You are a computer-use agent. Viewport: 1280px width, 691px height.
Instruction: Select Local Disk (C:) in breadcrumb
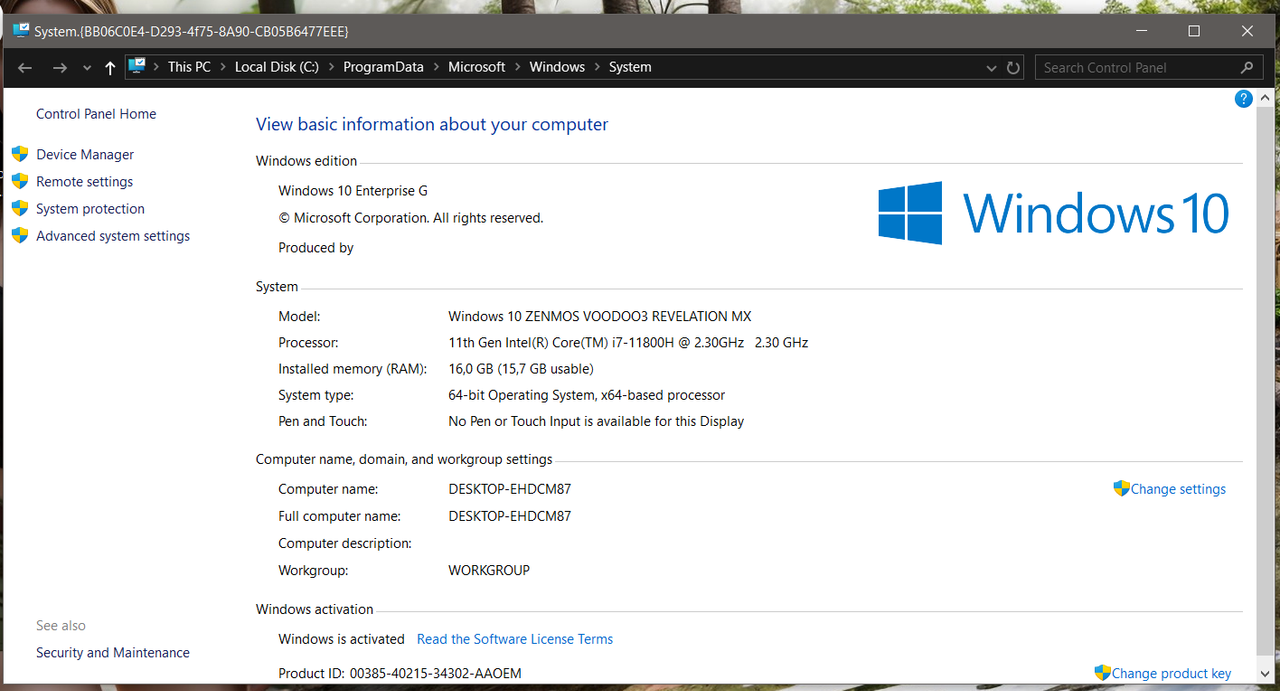277,67
